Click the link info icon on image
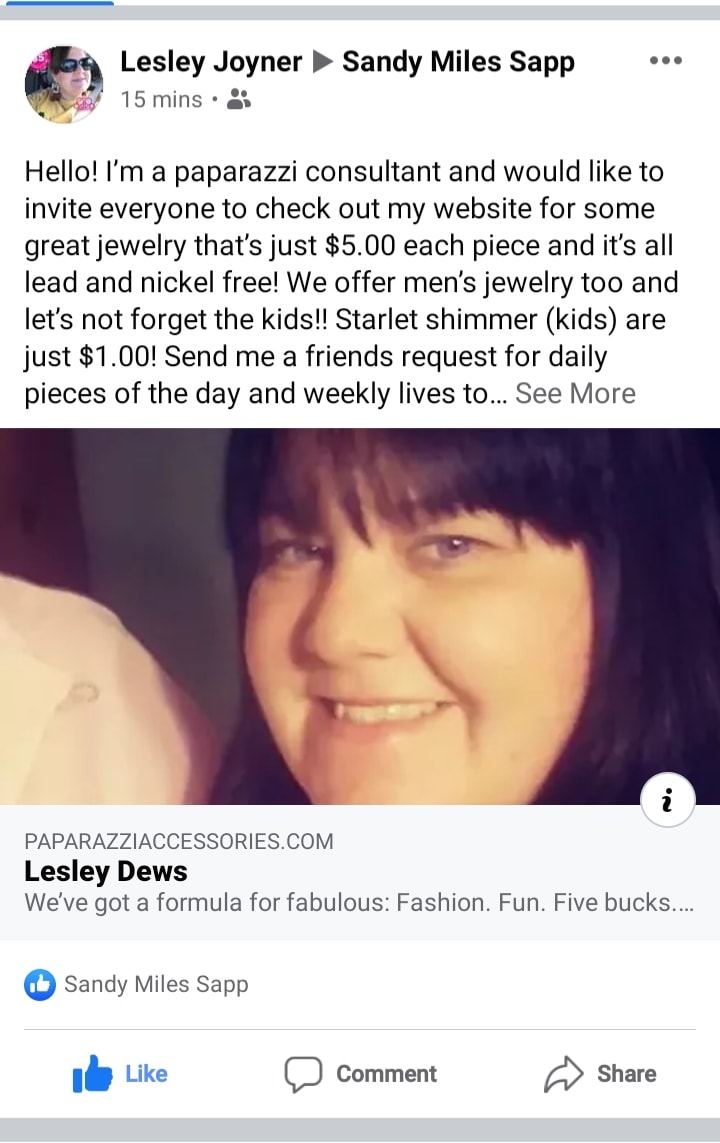The width and height of the screenshot is (720, 1143). coord(667,800)
